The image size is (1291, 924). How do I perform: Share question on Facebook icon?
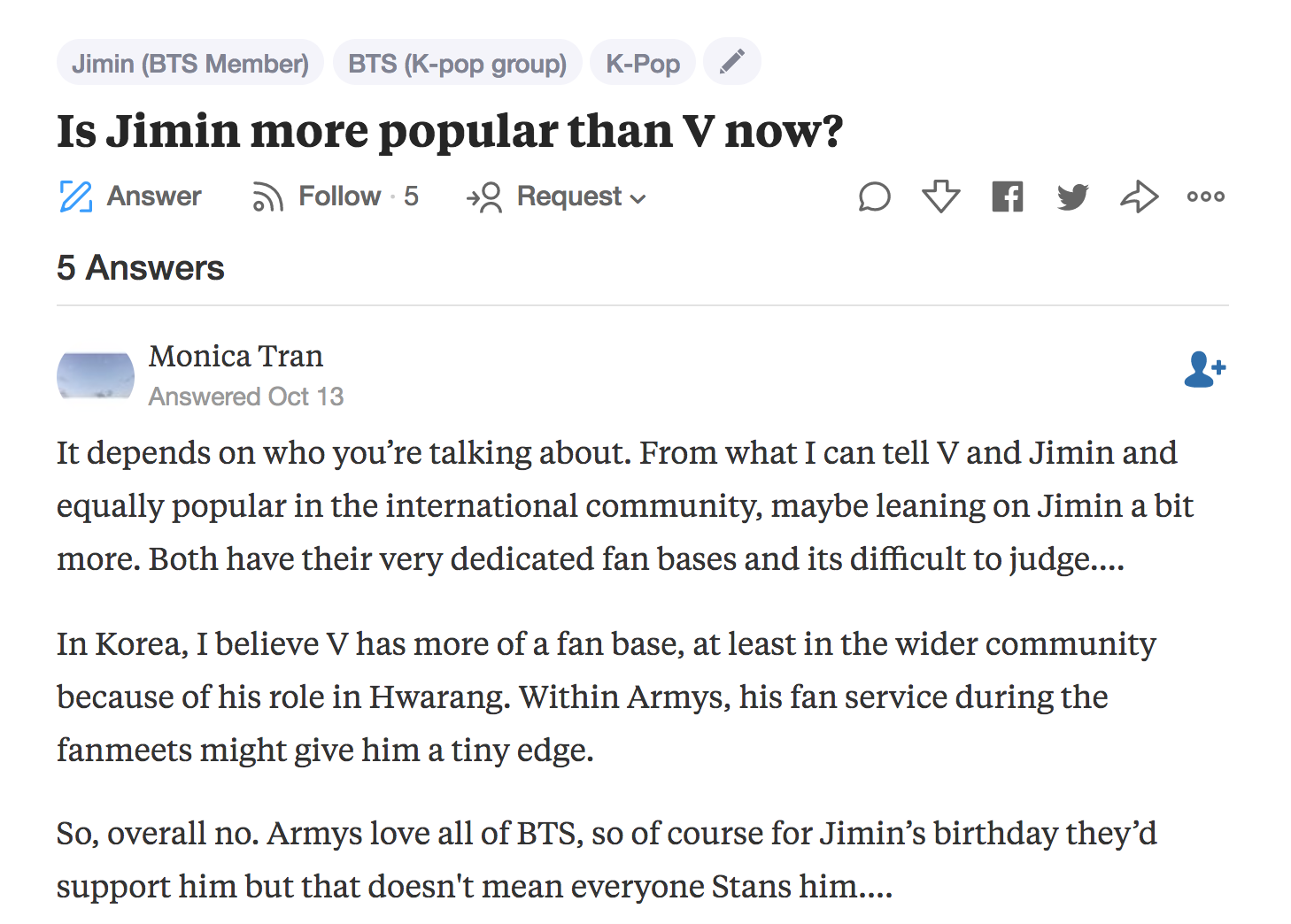pyautogui.click(x=1007, y=196)
